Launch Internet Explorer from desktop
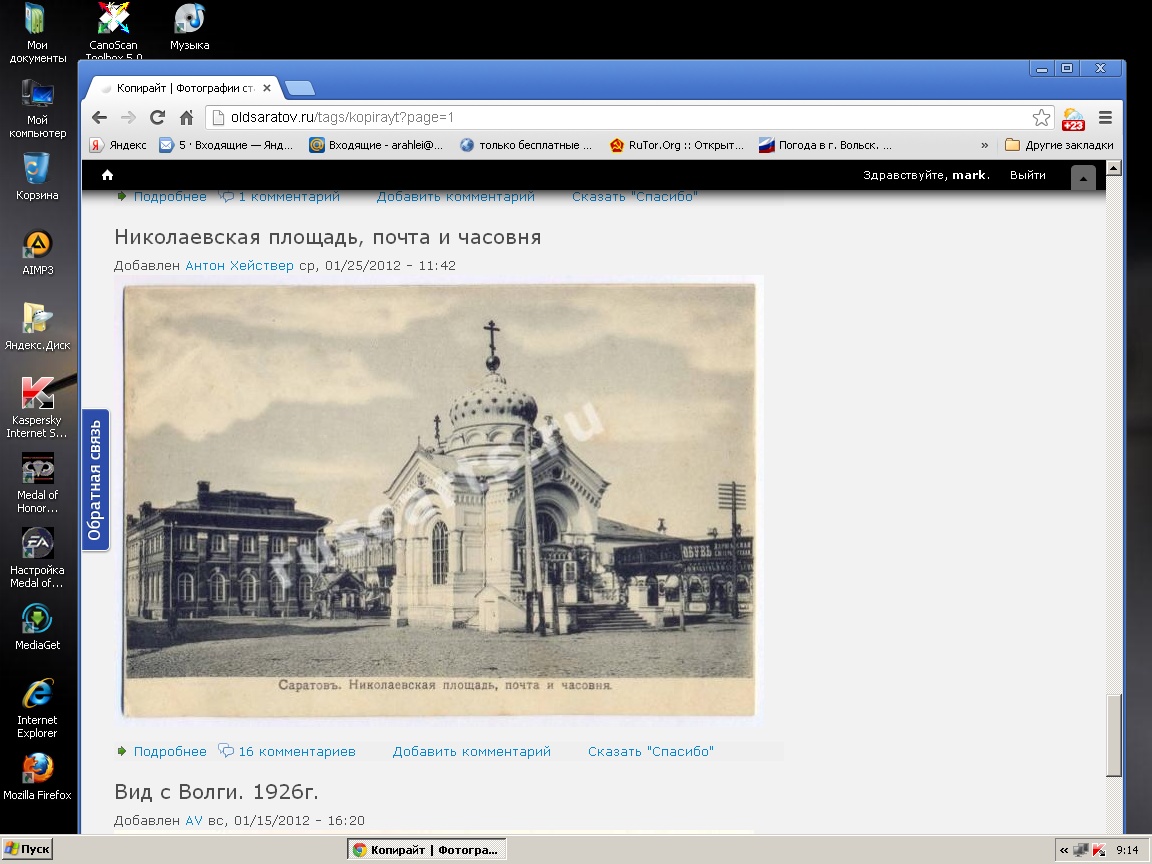The width and height of the screenshot is (1152, 864). pos(37,708)
